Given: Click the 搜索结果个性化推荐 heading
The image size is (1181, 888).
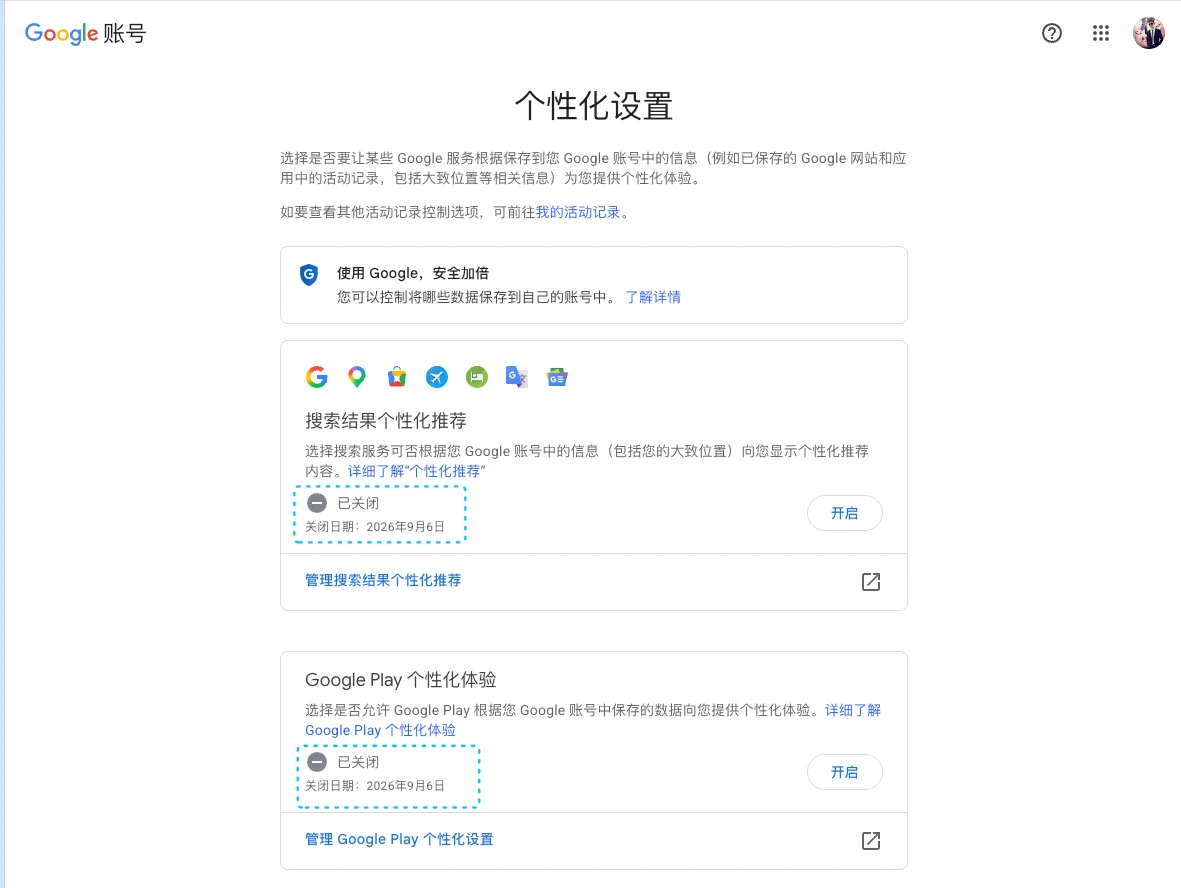Looking at the screenshot, I should (x=386, y=420).
